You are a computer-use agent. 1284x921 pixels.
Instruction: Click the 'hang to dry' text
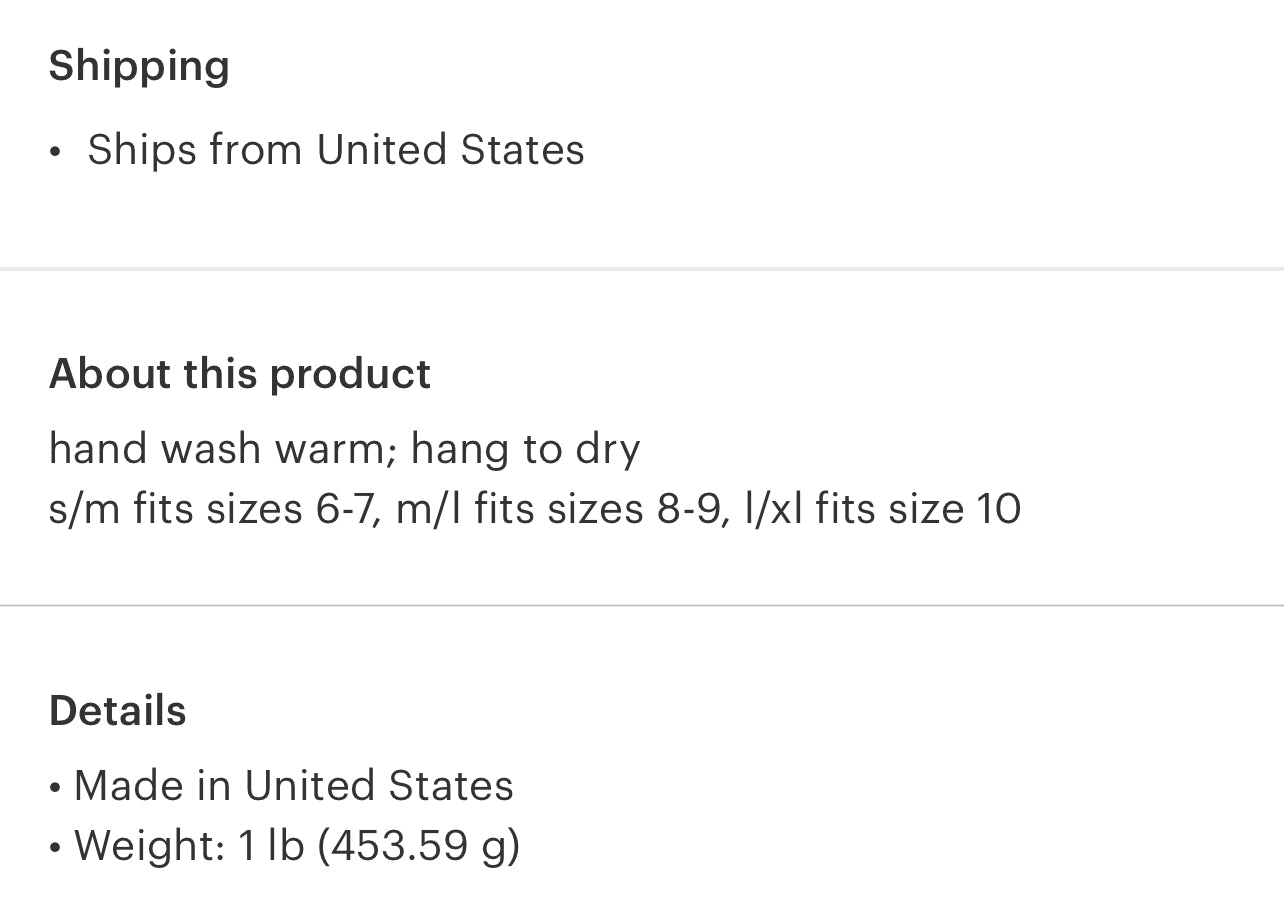click(x=525, y=448)
